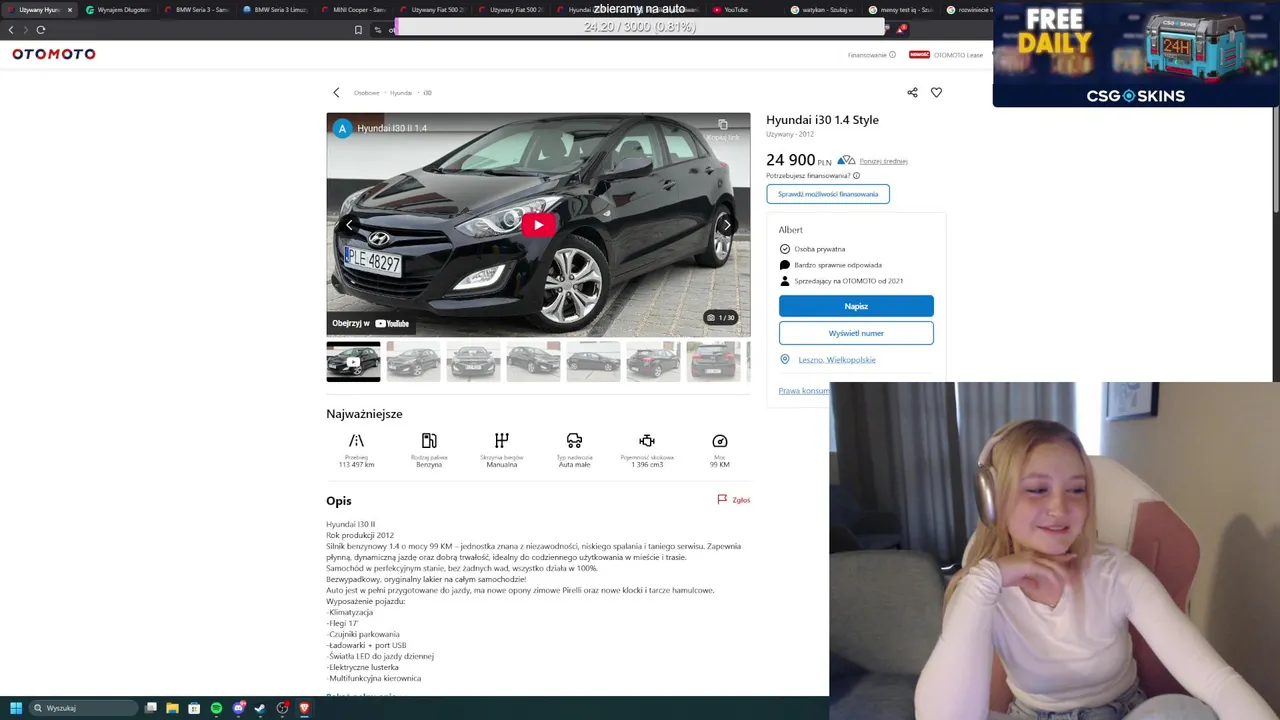Switch to Wynajem Długoterminowy browser tab
The height and width of the screenshot is (720, 1280).
tap(117, 10)
